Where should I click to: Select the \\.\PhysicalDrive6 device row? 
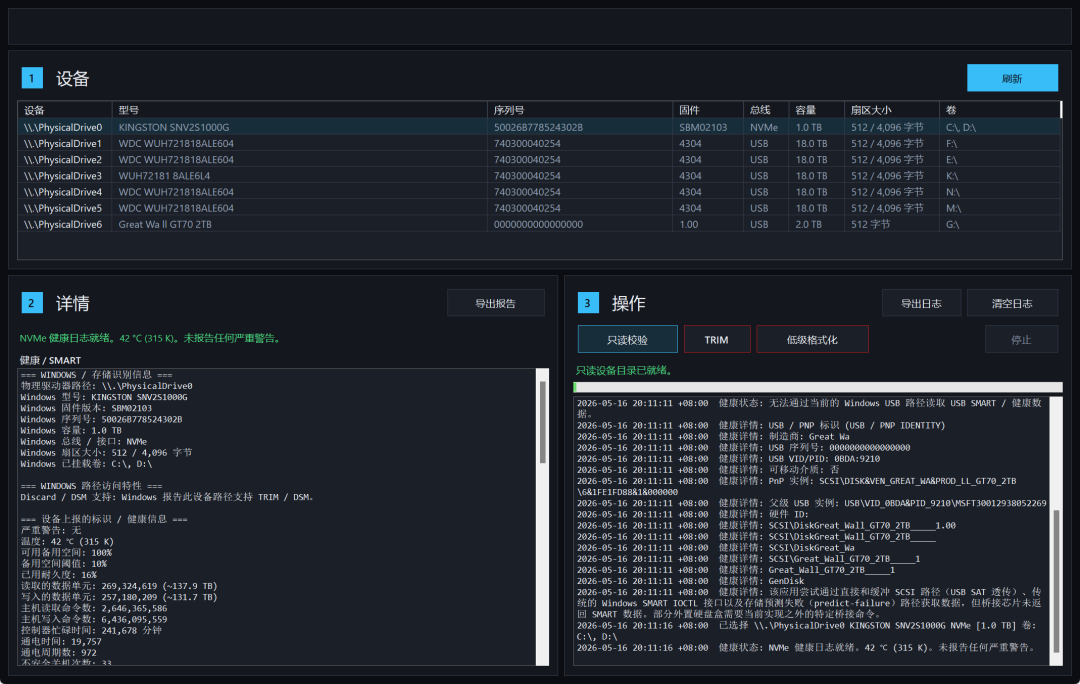(539, 225)
